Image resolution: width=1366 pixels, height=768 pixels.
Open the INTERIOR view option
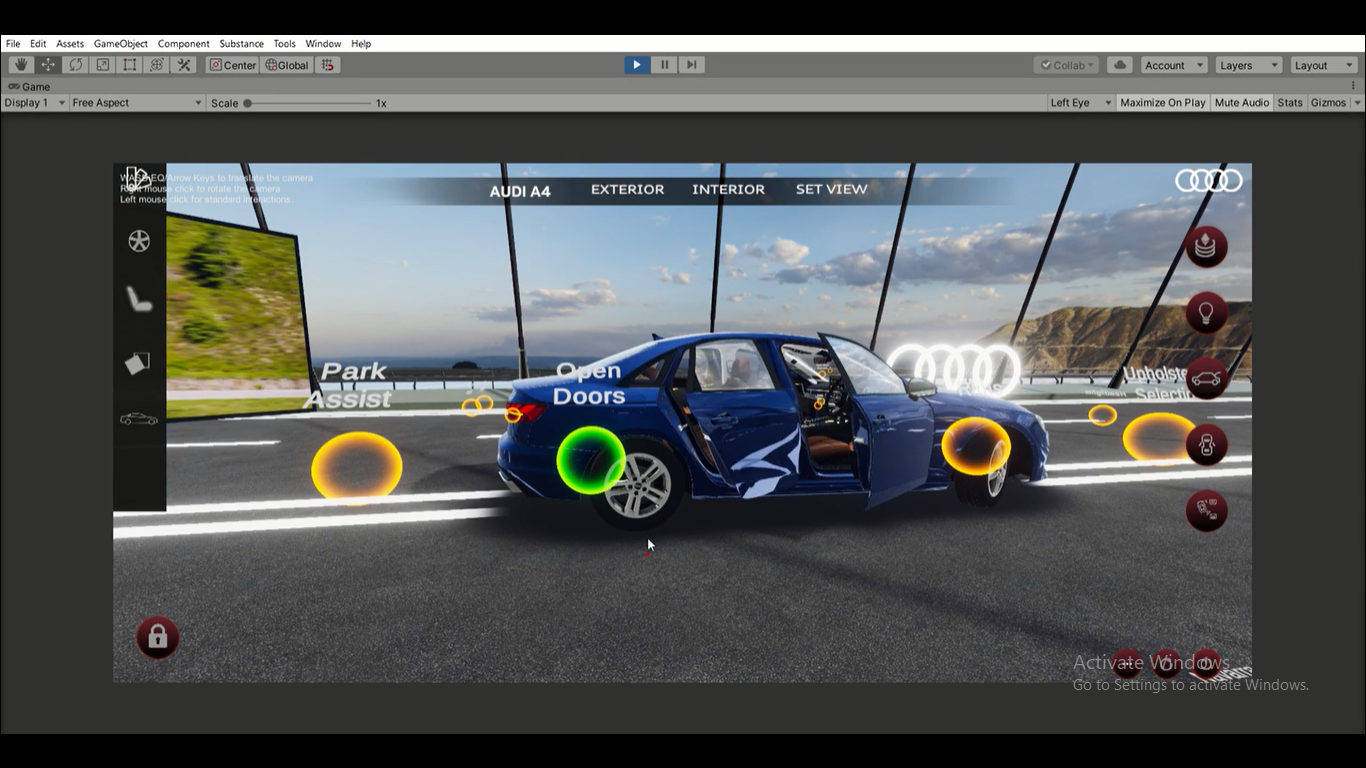(x=728, y=189)
